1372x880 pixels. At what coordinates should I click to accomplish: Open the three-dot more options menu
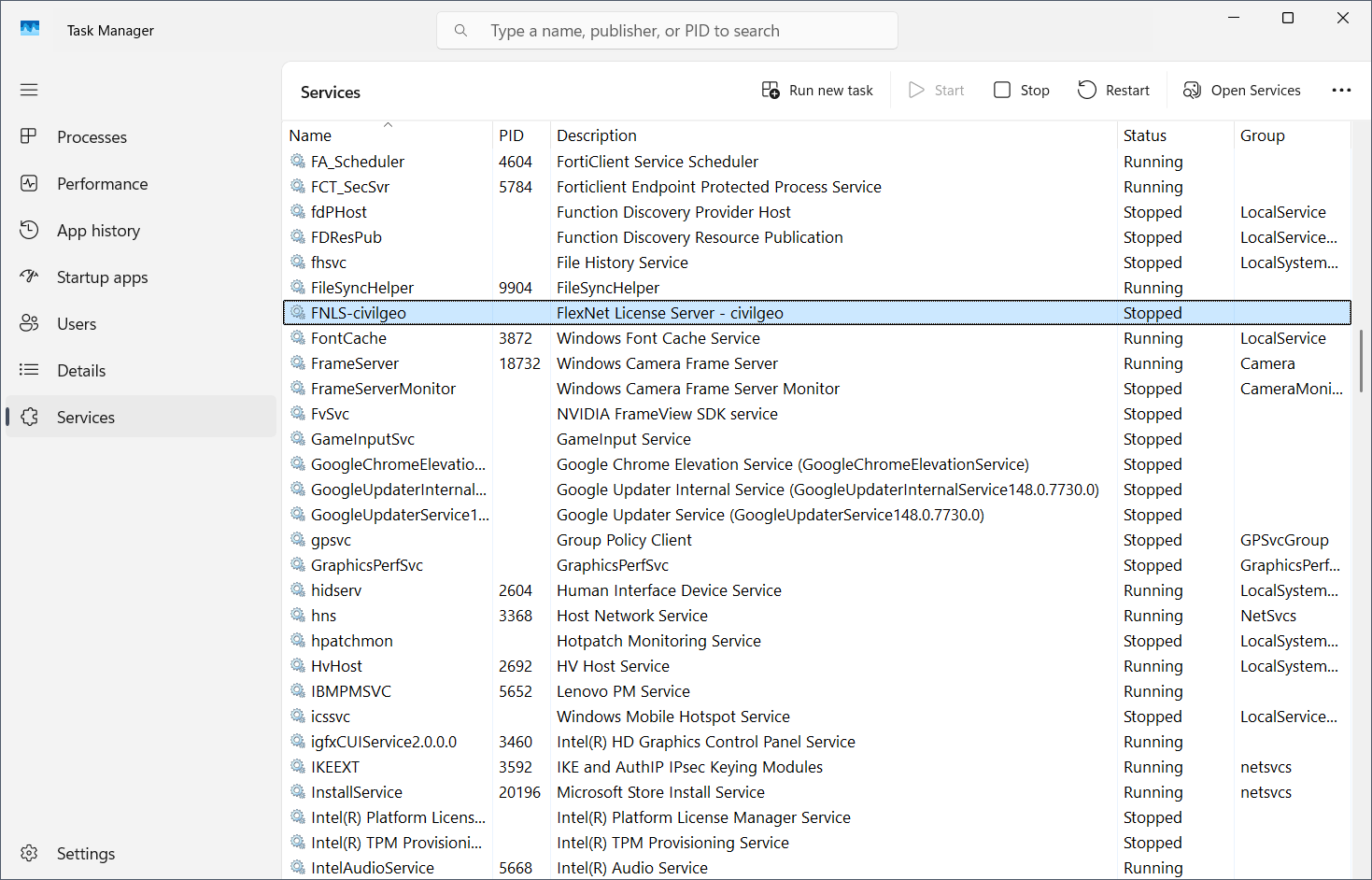[1341, 90]
